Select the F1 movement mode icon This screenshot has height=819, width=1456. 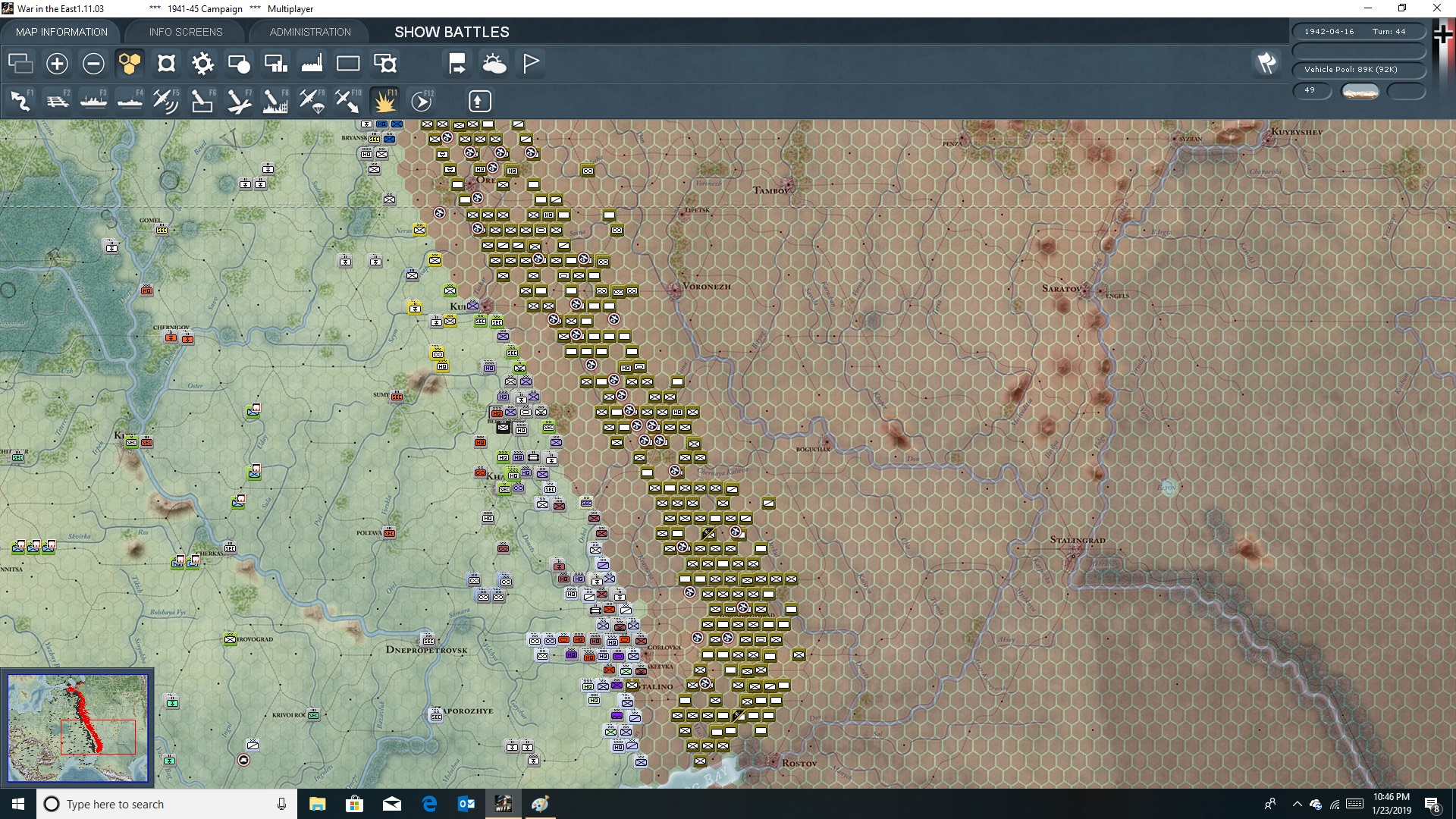(x=20, y=101)
